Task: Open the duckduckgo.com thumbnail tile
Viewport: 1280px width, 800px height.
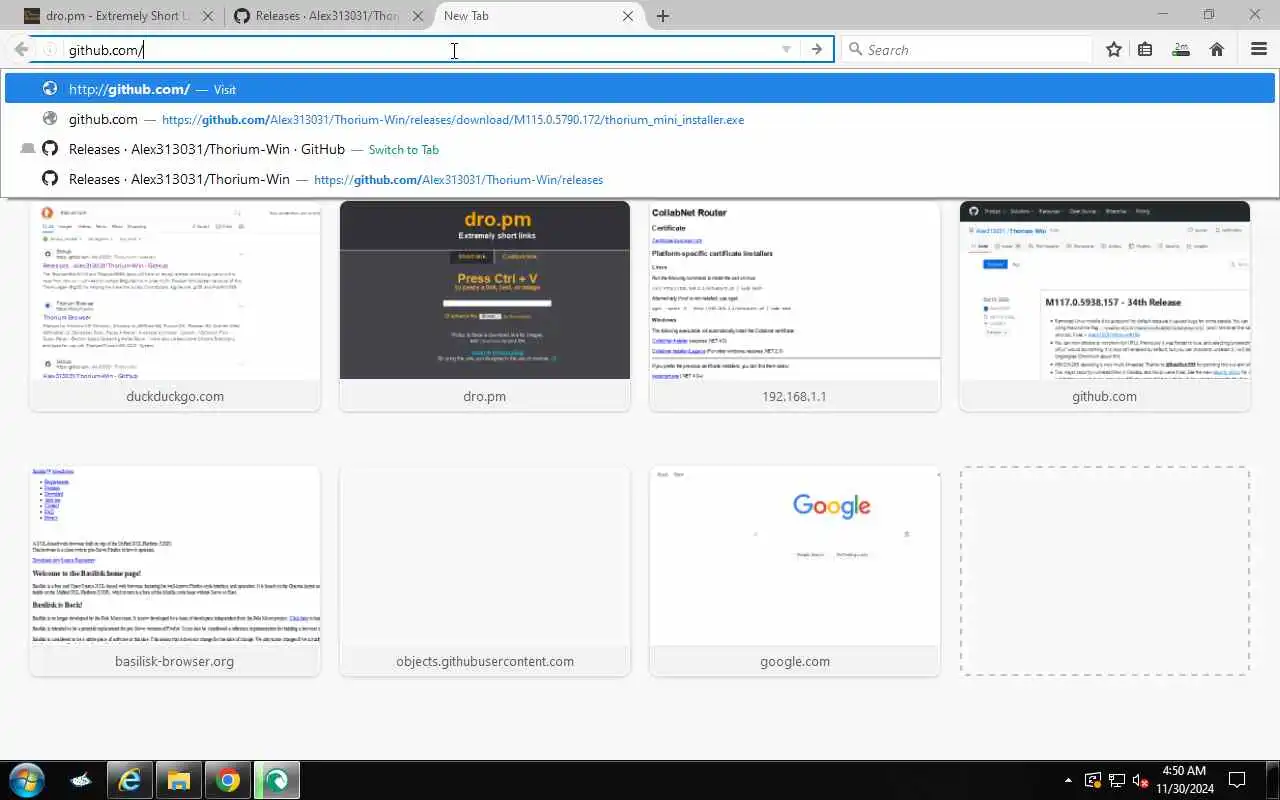Action: point(175,306)
